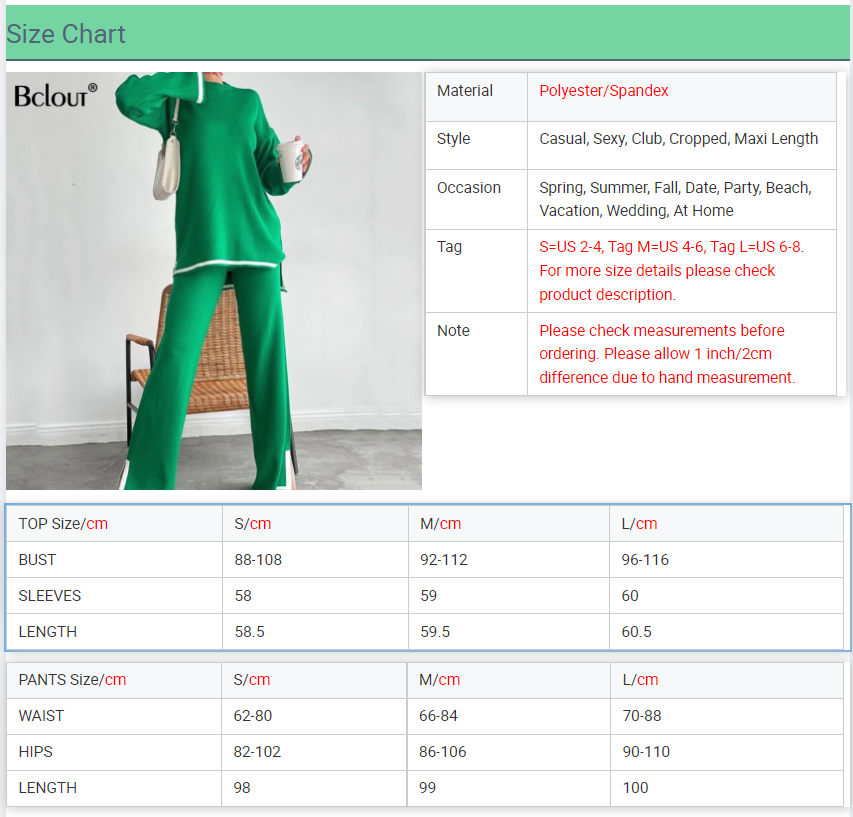Click the BUST value 96-116
Image resolution: width=853 pixels, height=817 pixels.
click(x=645, y=560)
